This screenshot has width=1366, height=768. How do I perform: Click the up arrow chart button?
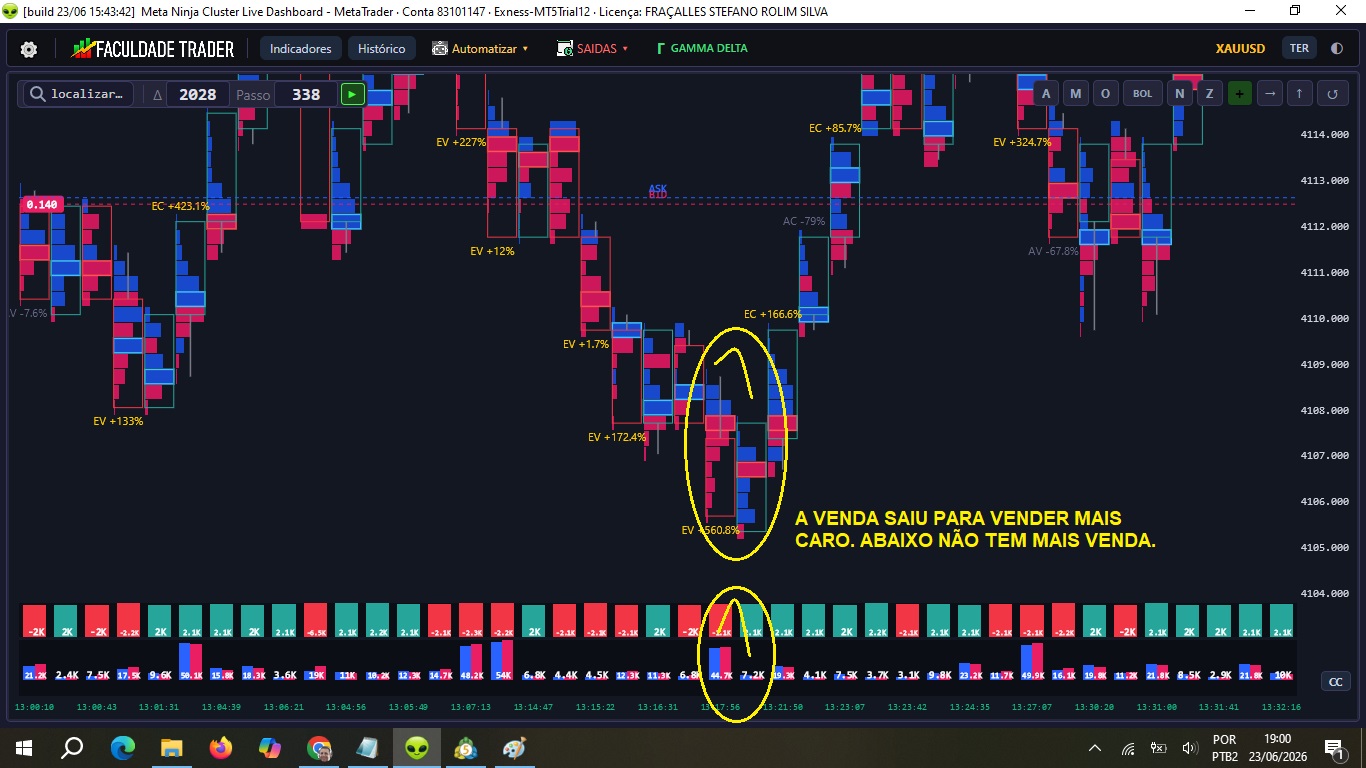click(x=1300, y=93)
